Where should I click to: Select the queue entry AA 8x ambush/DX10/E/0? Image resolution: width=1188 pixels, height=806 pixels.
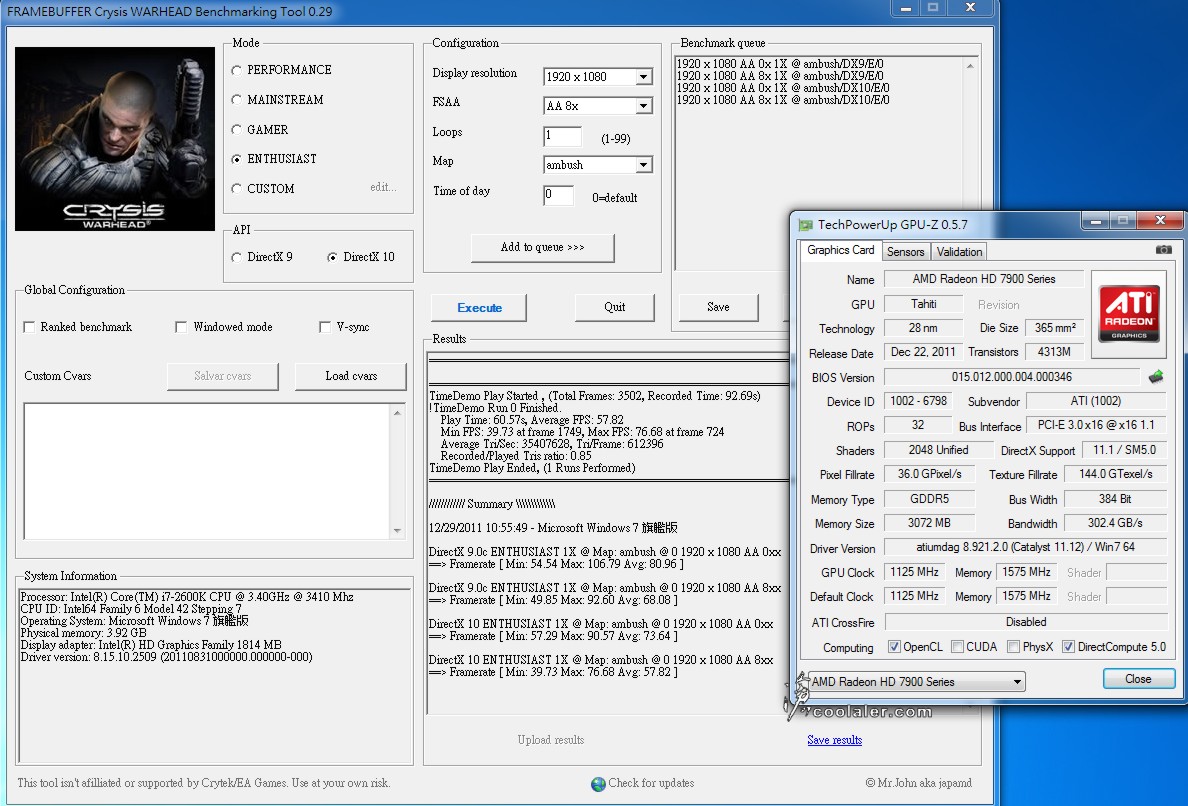point(783,100)
